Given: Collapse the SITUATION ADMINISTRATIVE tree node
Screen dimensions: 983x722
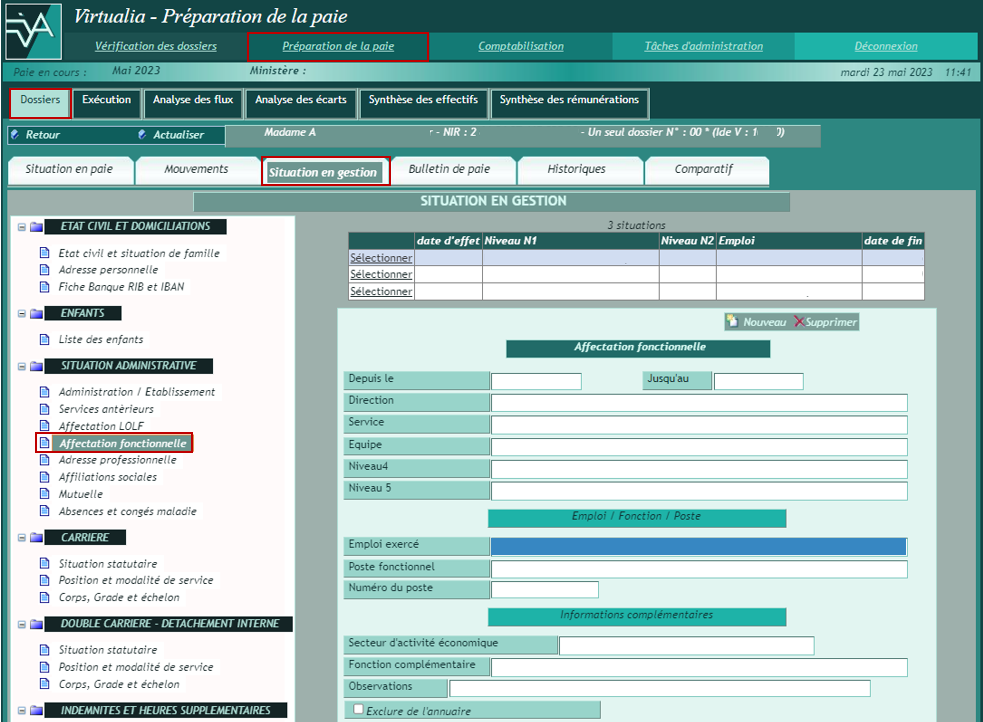Looking at the screenshot, I should coord(21,366).
